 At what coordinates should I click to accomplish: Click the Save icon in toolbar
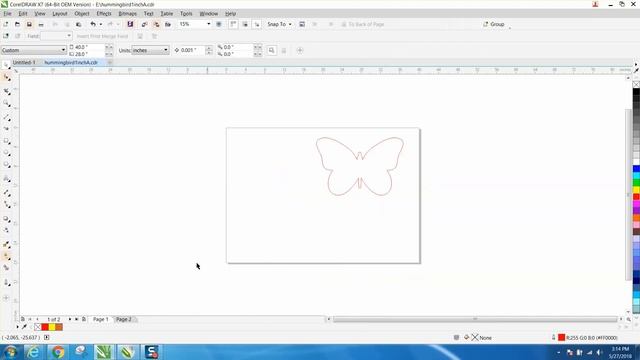coord(29,24)
